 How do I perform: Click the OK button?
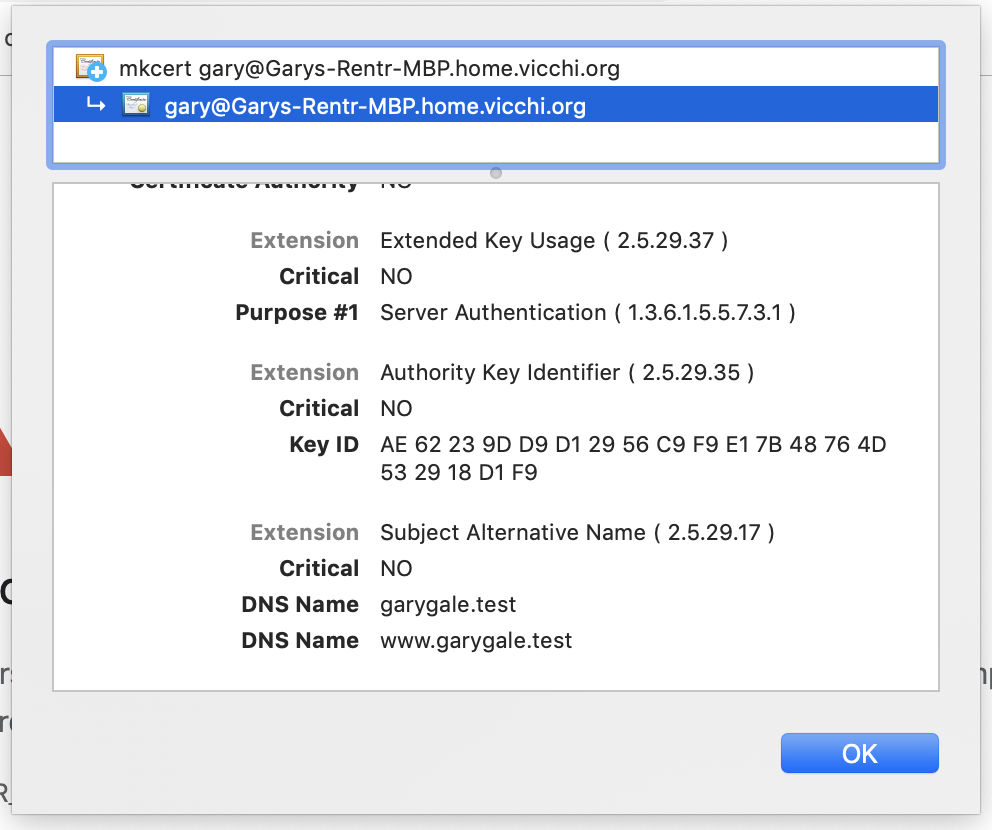(859, 753)
